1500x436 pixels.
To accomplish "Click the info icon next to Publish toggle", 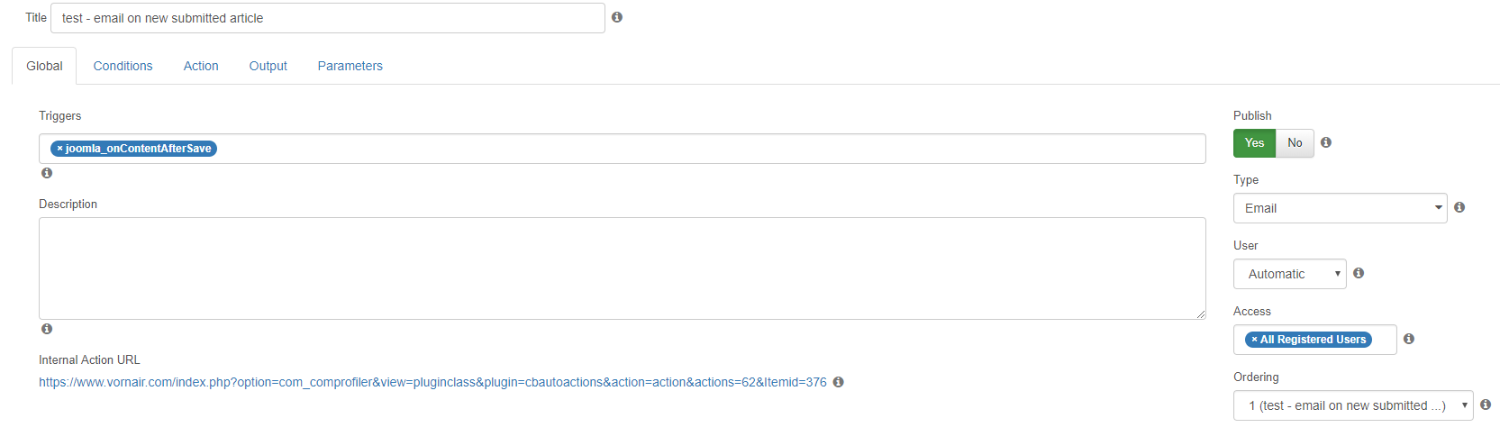I will coord(1326,143).
